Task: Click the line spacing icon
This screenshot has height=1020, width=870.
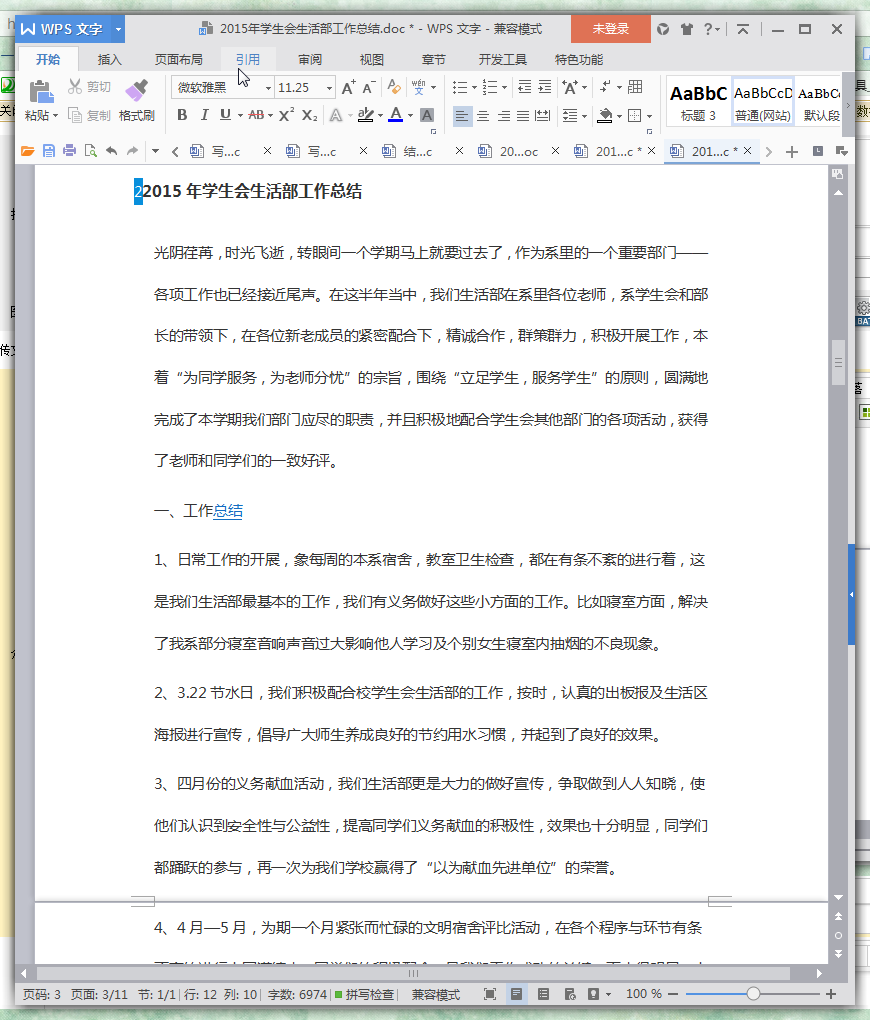Action: click(570, 116)
